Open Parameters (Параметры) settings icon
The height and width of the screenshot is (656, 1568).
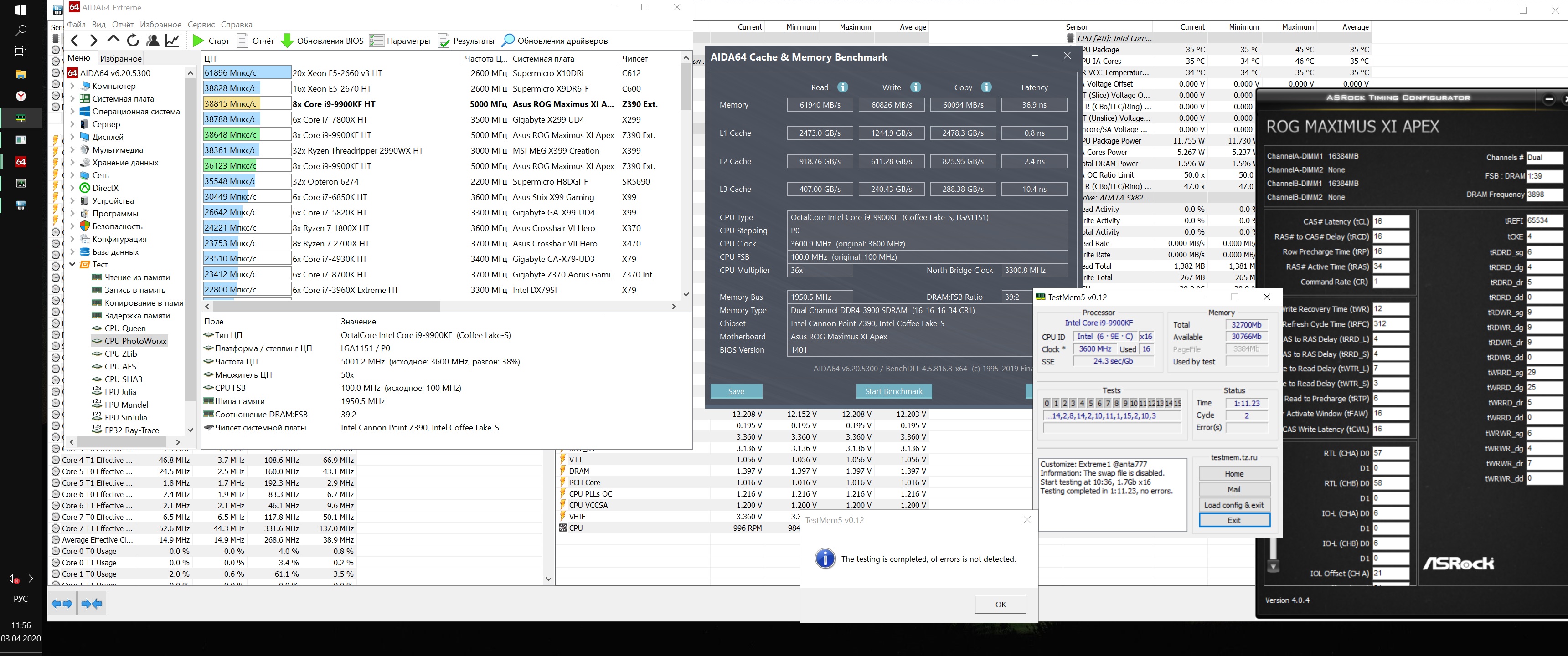pos(377,41)
